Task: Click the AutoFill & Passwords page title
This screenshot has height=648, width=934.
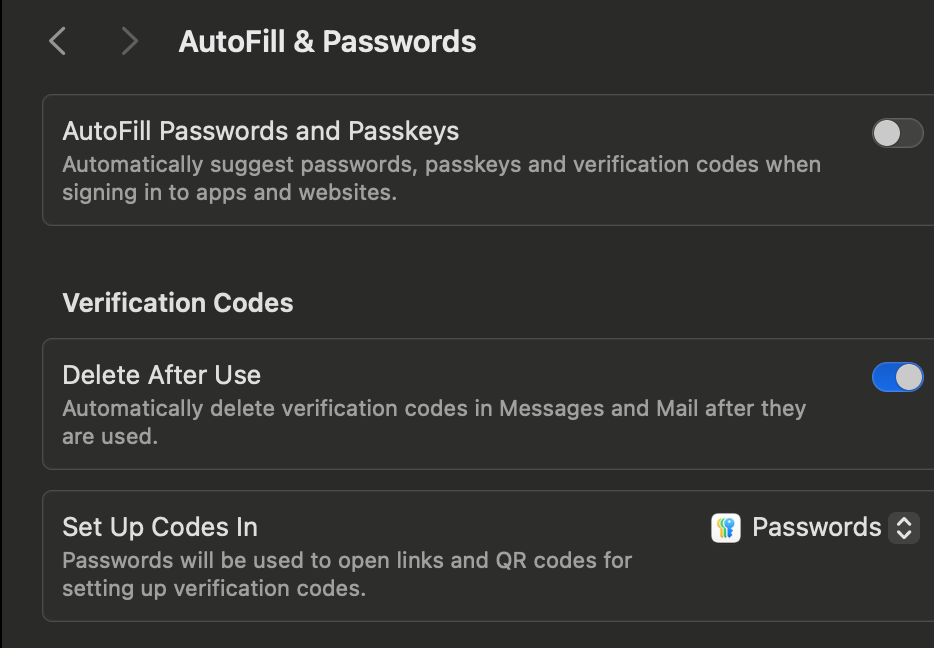Action: click(x=327, y=42)
